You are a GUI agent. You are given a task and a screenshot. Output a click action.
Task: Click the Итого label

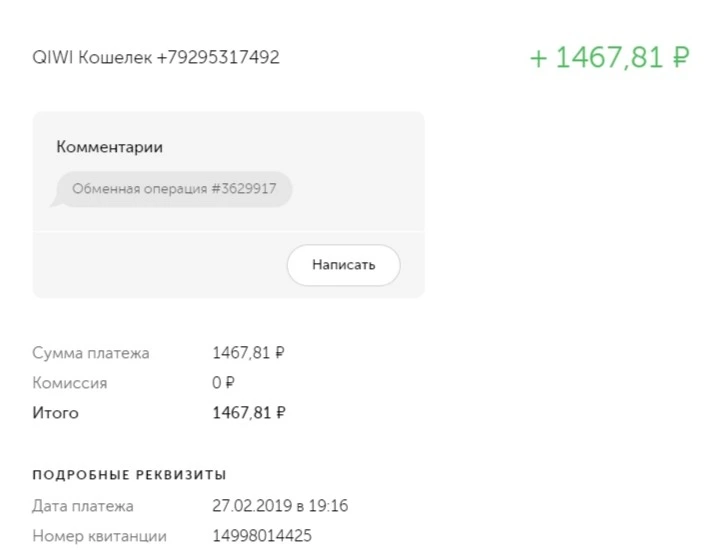pos(55,413)
